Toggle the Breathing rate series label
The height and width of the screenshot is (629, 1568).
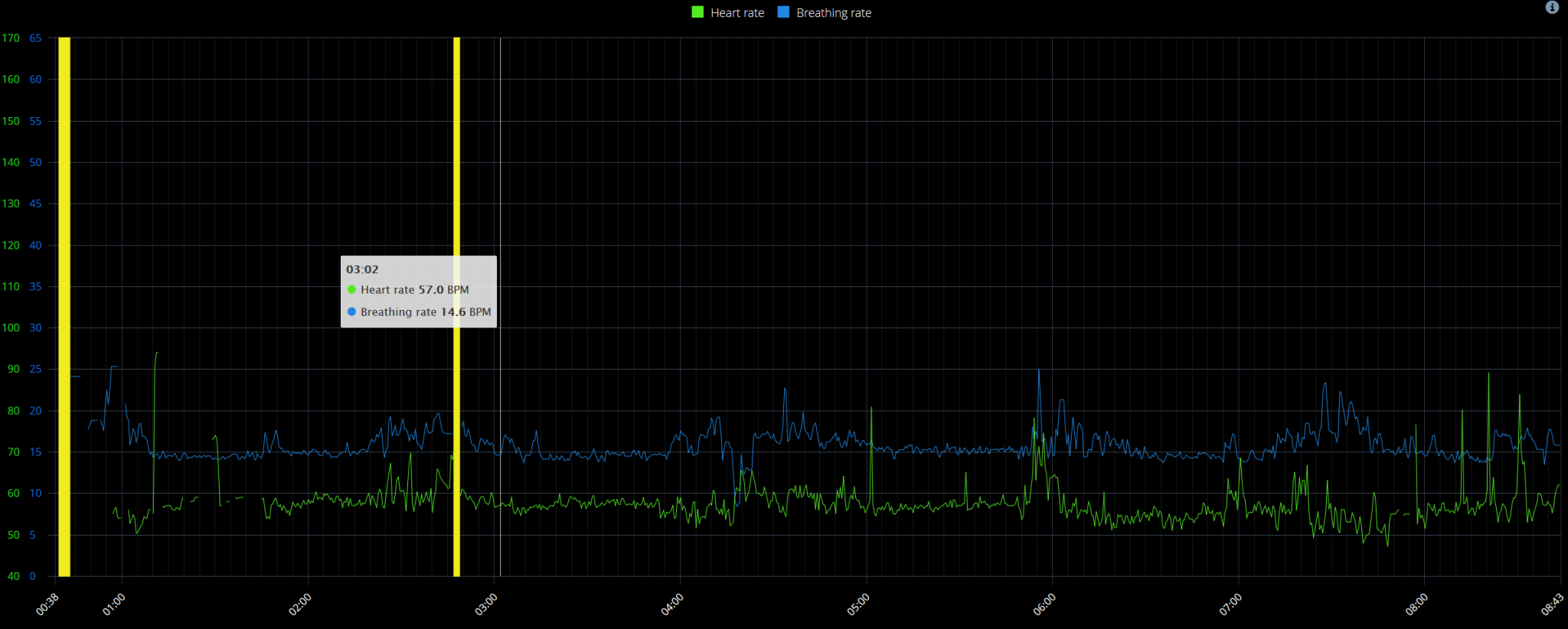[834, 13]
